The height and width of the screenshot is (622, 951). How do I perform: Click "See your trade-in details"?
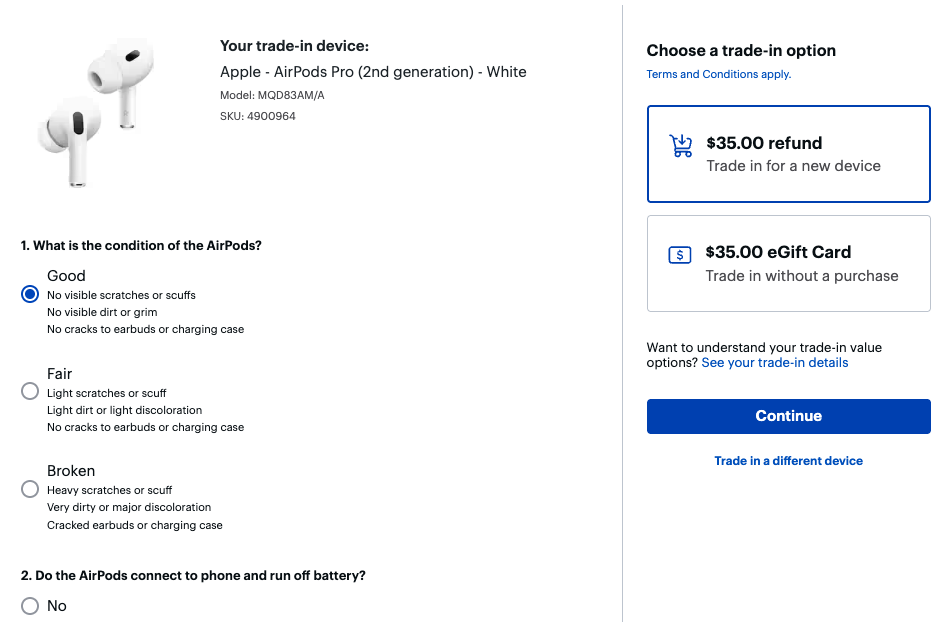click(x=774, y=363)
